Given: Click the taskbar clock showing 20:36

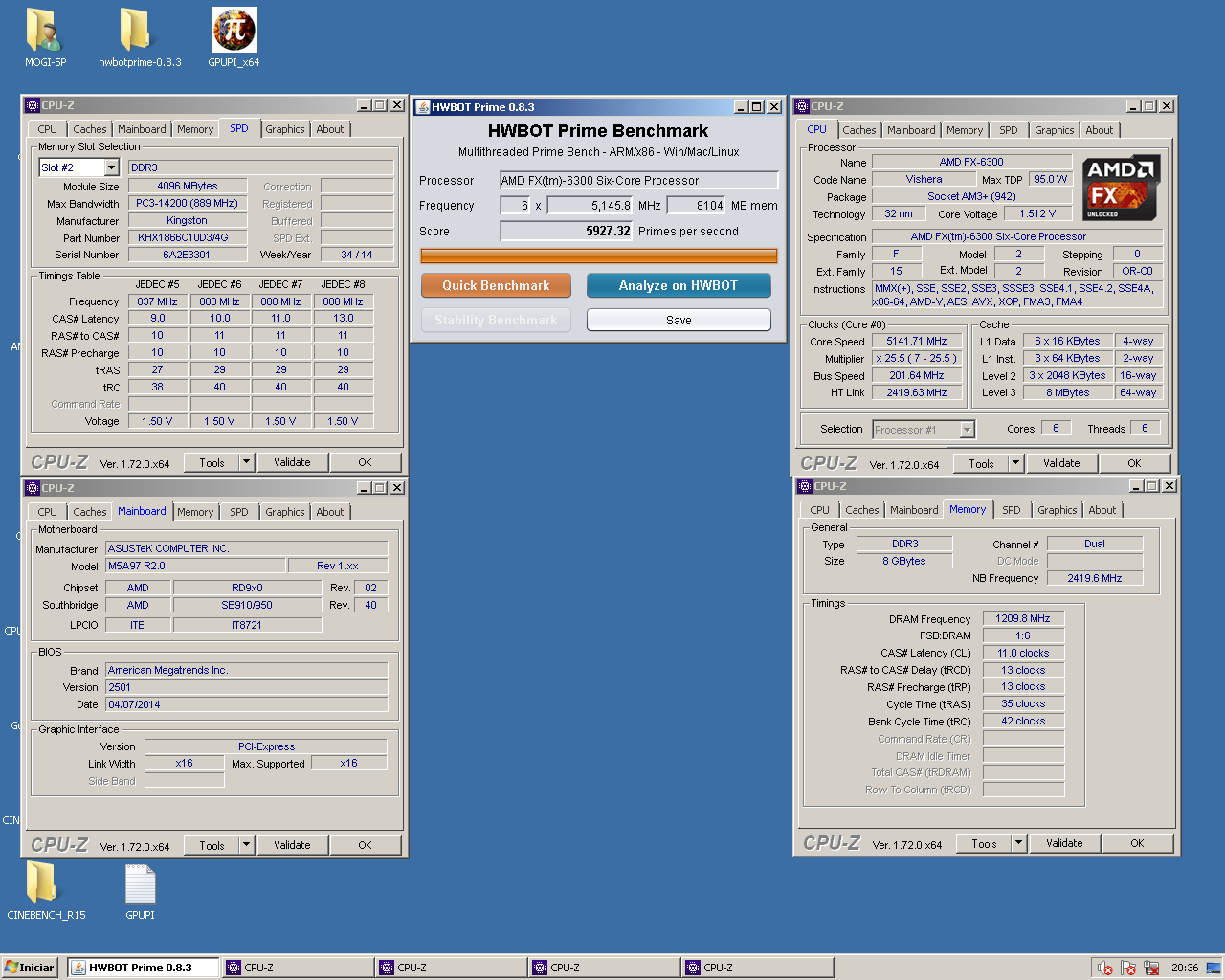Looking at the screenshot, I should pos(1185,968).
